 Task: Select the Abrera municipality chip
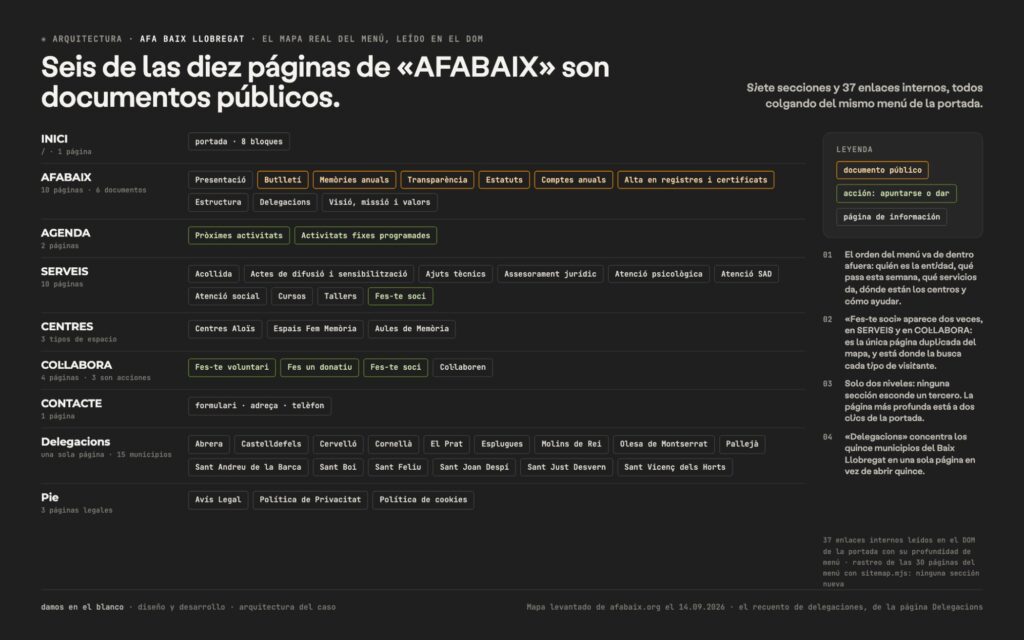209,444
